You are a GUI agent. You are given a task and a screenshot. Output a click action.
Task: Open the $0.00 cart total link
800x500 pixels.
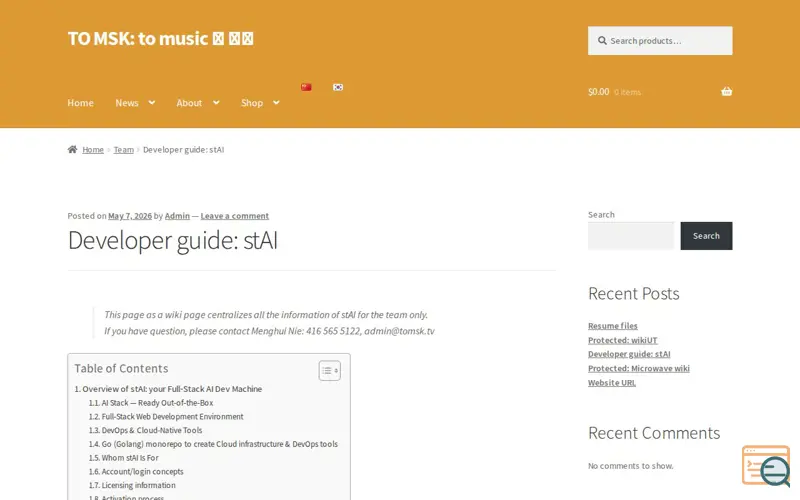(614, 92)
